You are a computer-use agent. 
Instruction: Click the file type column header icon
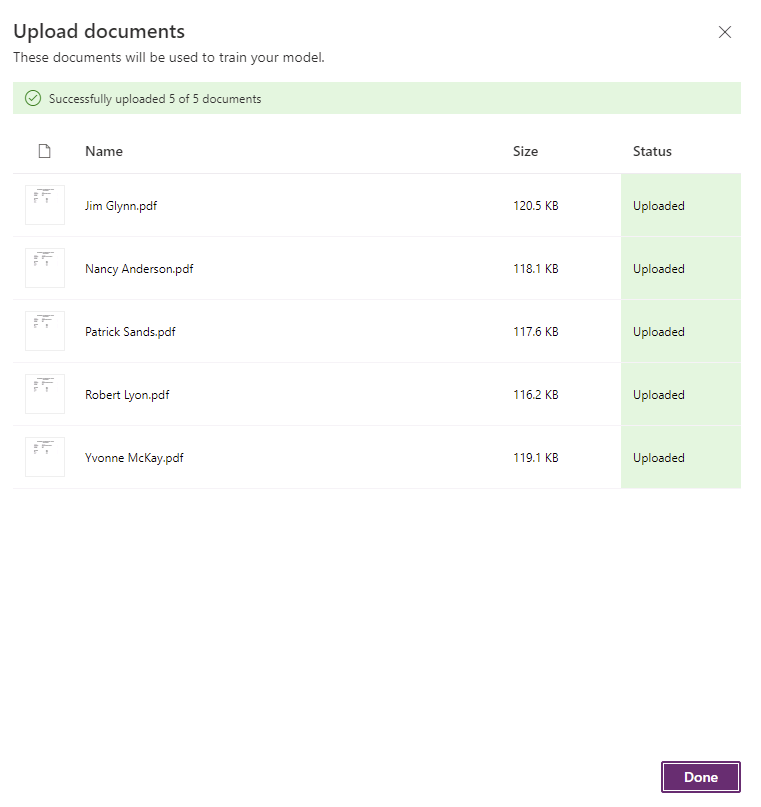[44, 152]
